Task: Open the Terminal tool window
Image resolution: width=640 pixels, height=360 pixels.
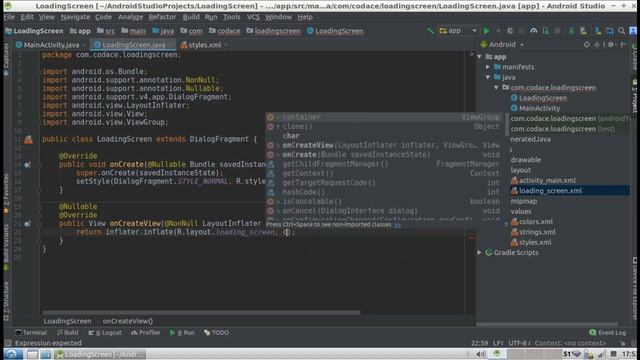Action: (31, 333)
